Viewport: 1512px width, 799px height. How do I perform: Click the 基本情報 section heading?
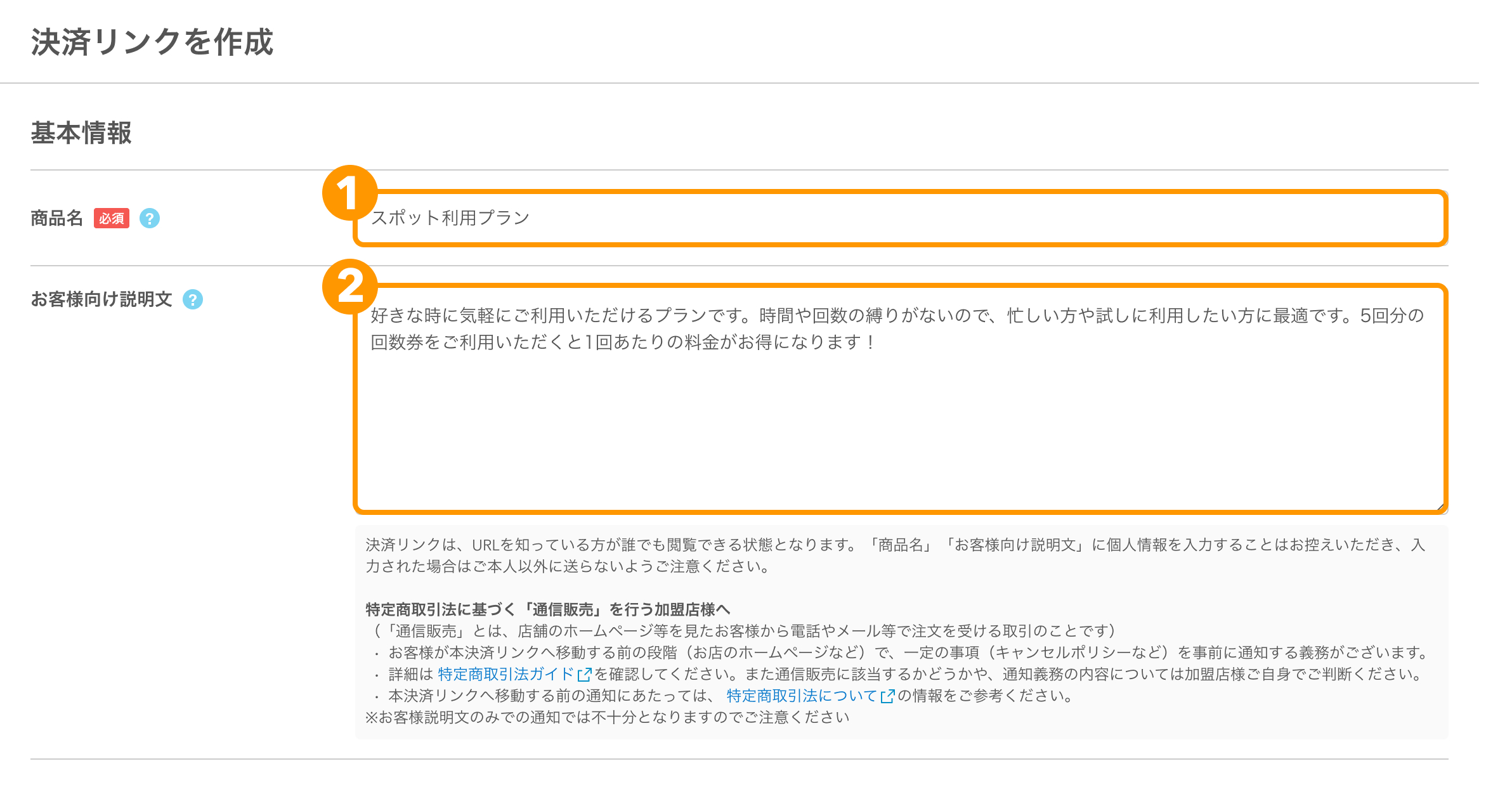pyautogui.click(x=81, y=133)
